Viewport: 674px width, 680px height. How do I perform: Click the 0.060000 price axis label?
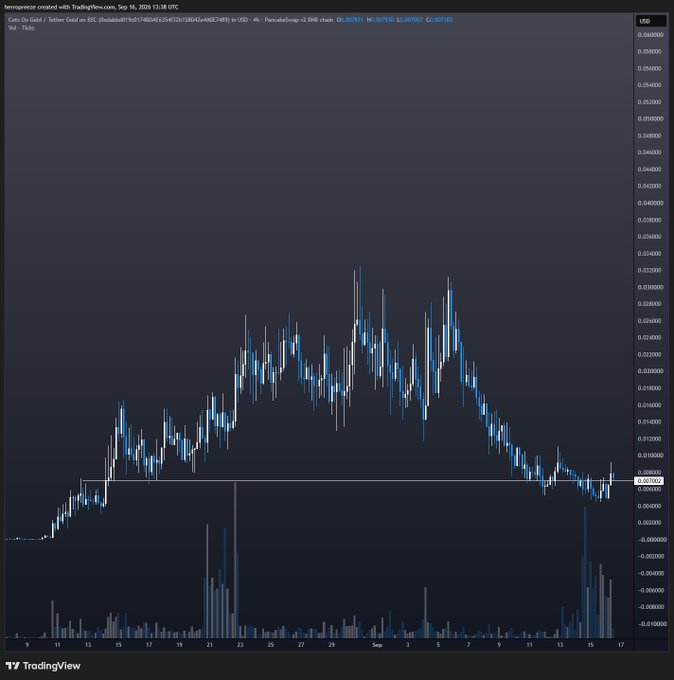tap(650, 35)
